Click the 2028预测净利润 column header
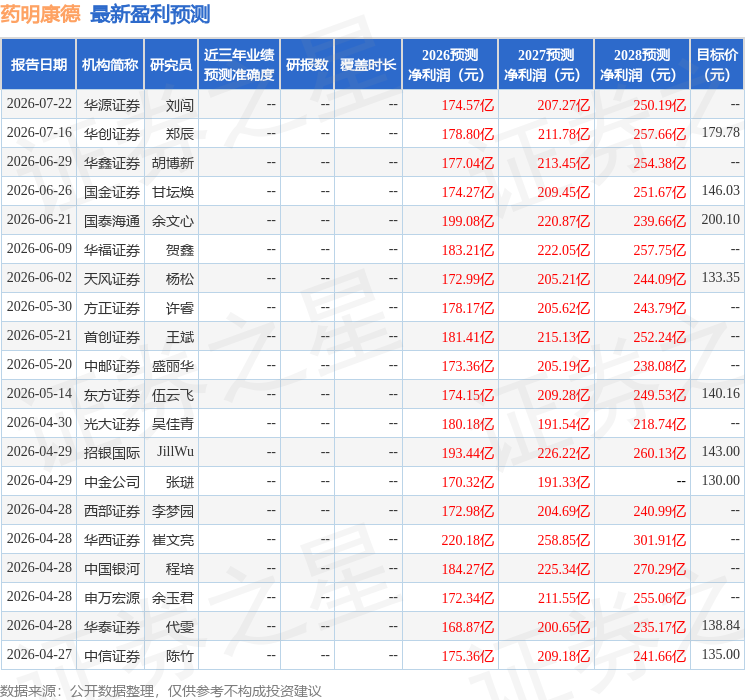Screen dimensions: 745x700 [641, 65]
